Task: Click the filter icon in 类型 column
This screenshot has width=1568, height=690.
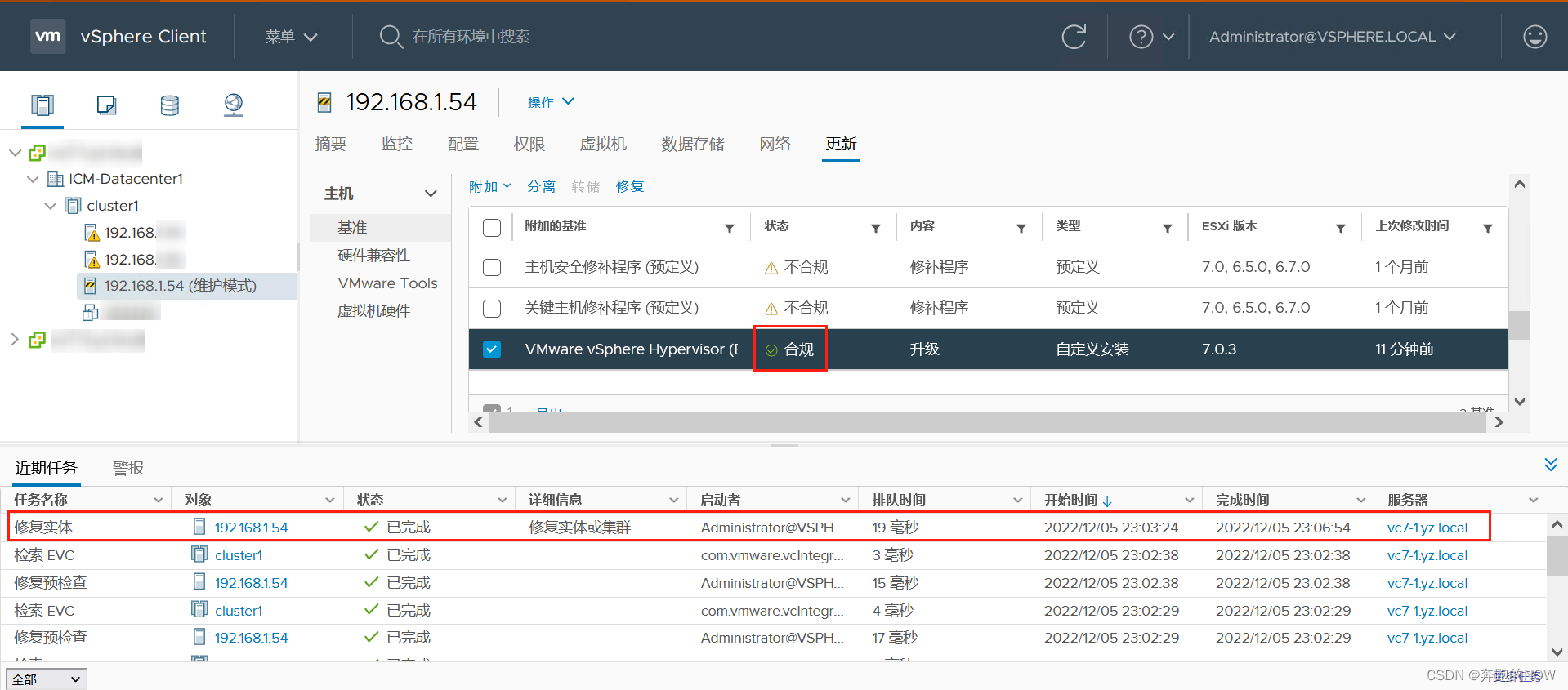Action: (1168, 229)
